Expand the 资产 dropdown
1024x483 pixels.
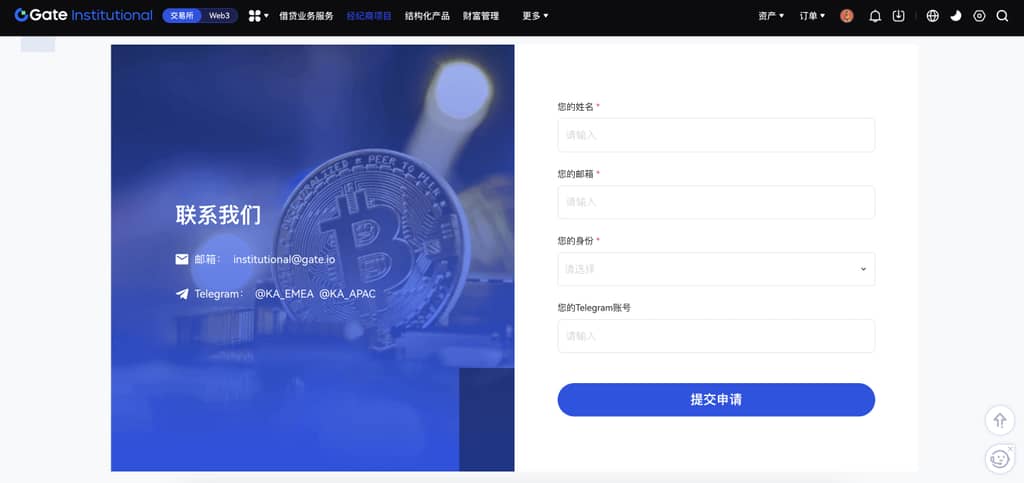pyautogui.click(x=771, y=16)
